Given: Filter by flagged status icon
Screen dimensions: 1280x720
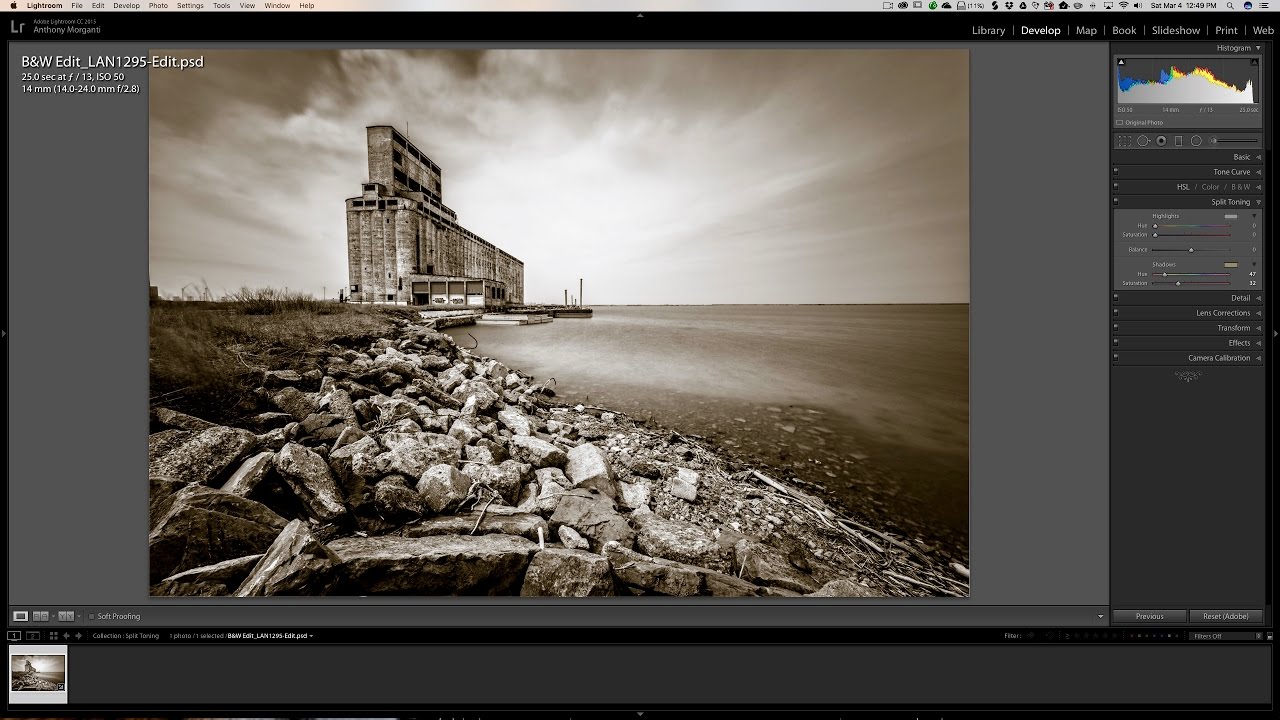Looking at the screenshot, I should [1030, 636].
